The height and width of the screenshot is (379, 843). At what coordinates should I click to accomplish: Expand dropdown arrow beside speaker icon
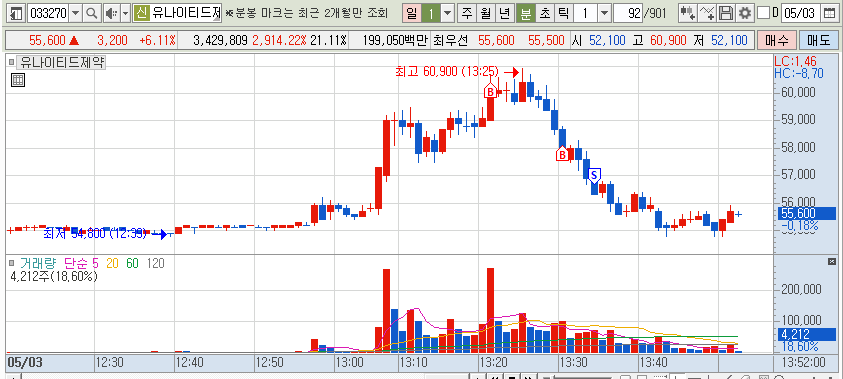[x=126, y=13]
